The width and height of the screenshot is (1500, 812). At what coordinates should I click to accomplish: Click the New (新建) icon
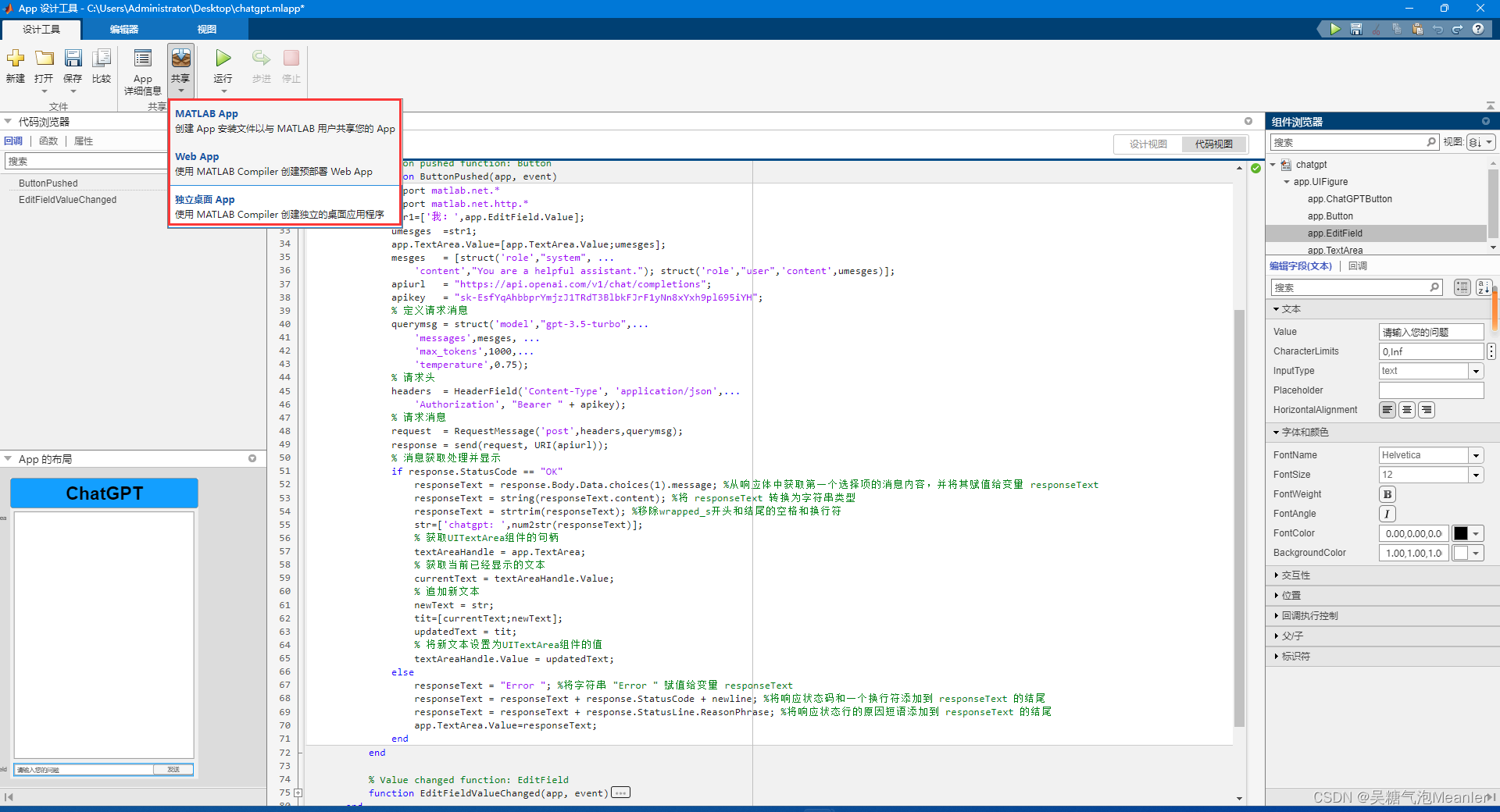15,59
